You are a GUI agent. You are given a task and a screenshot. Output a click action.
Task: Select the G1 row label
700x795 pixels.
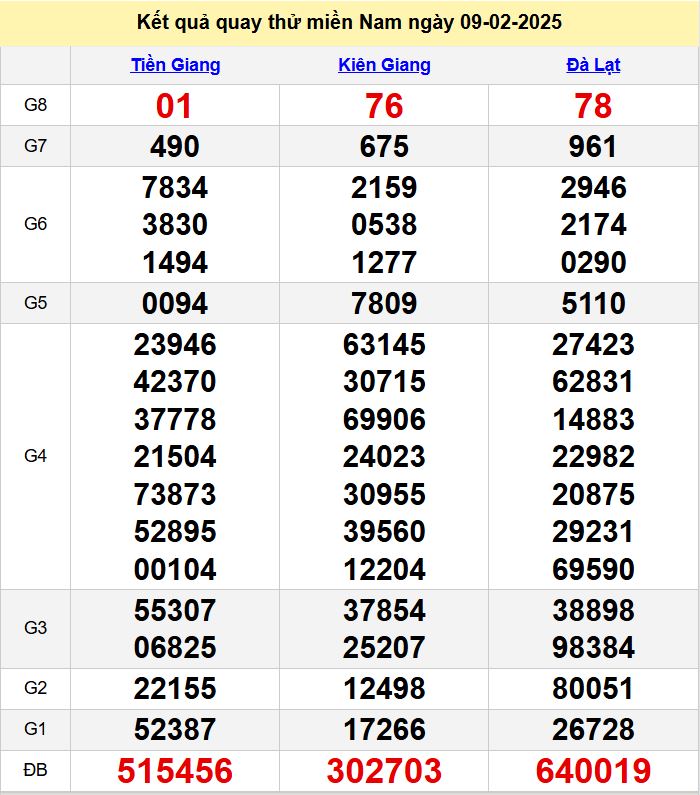(35, 729)
